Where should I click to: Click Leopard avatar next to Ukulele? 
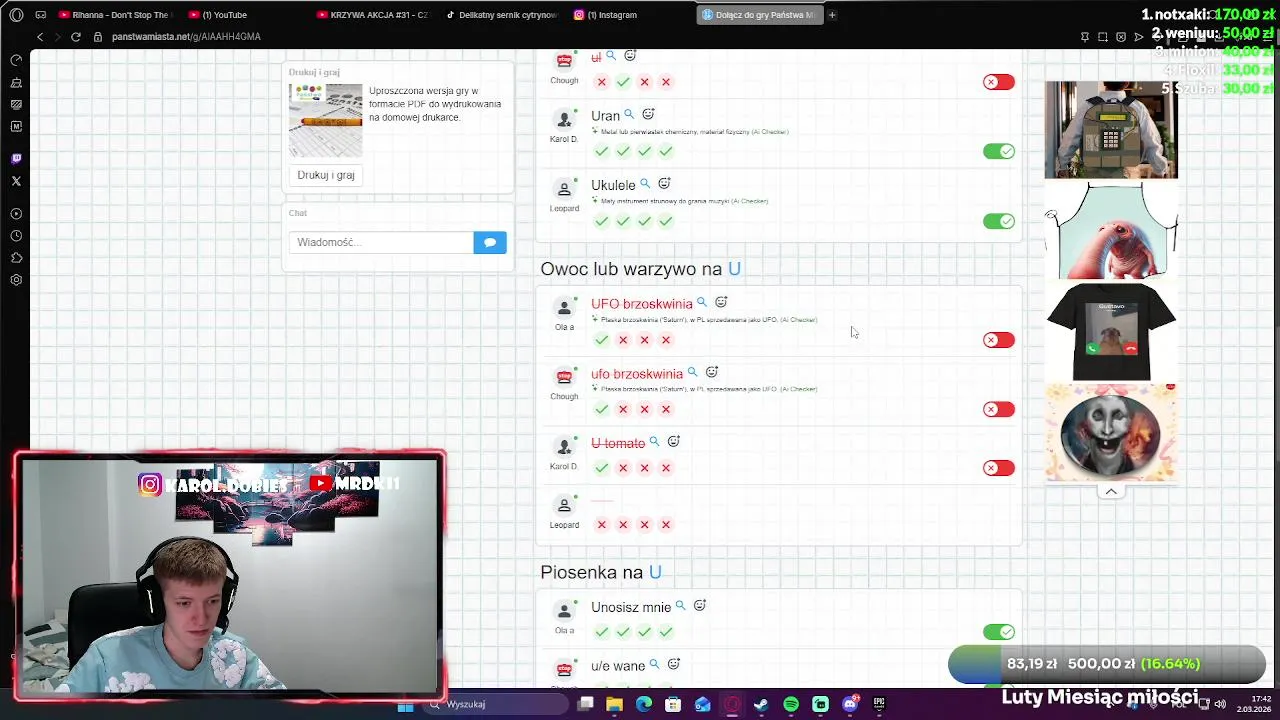pyautogui.click(x=564, y=189)
